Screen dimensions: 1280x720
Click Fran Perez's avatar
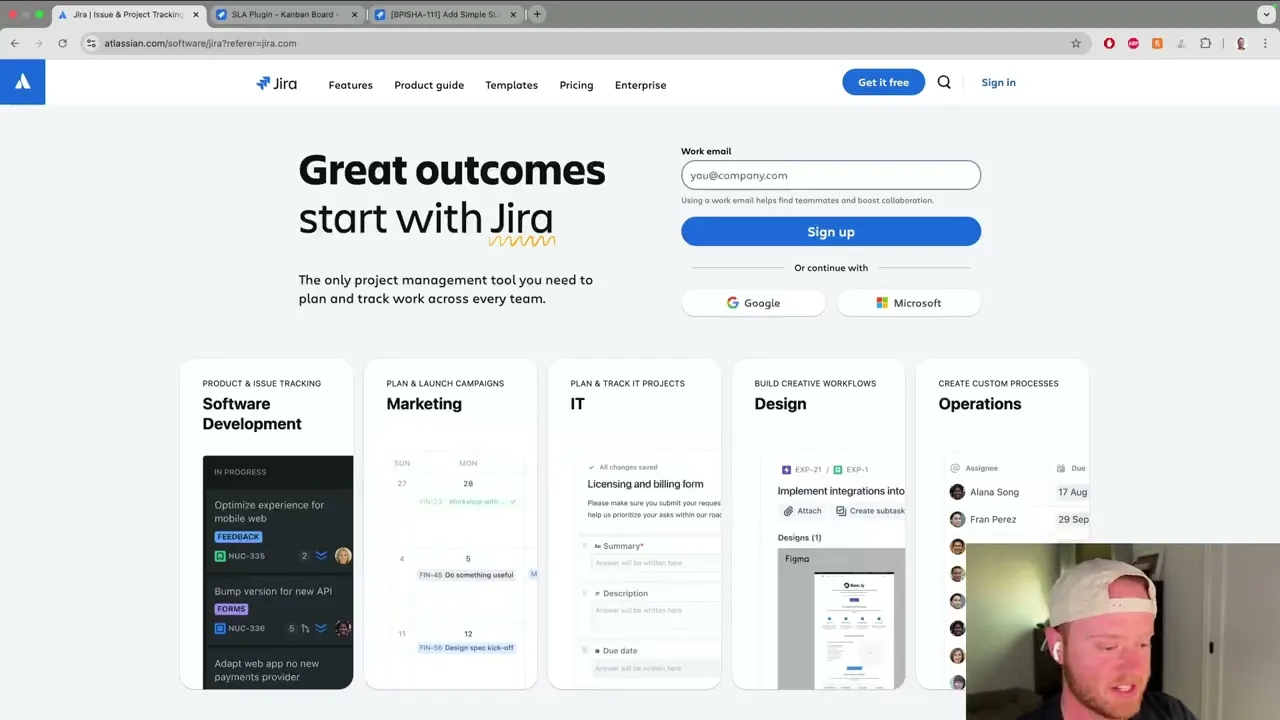957,519
